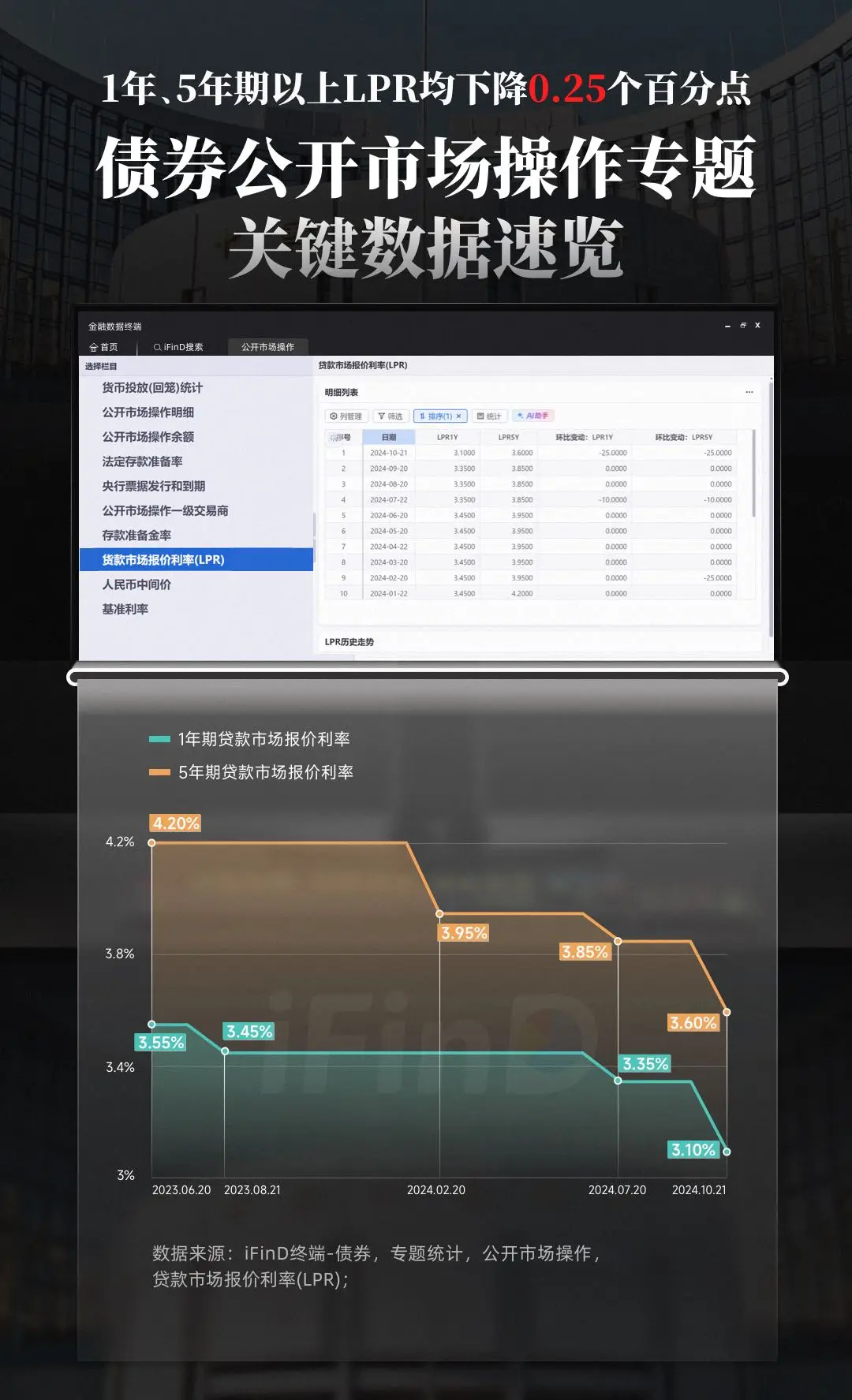Minimize the 金融数据终端 window
This screenshot has width=852, height=1400.
pyautogui.click(x=727, y=326)
